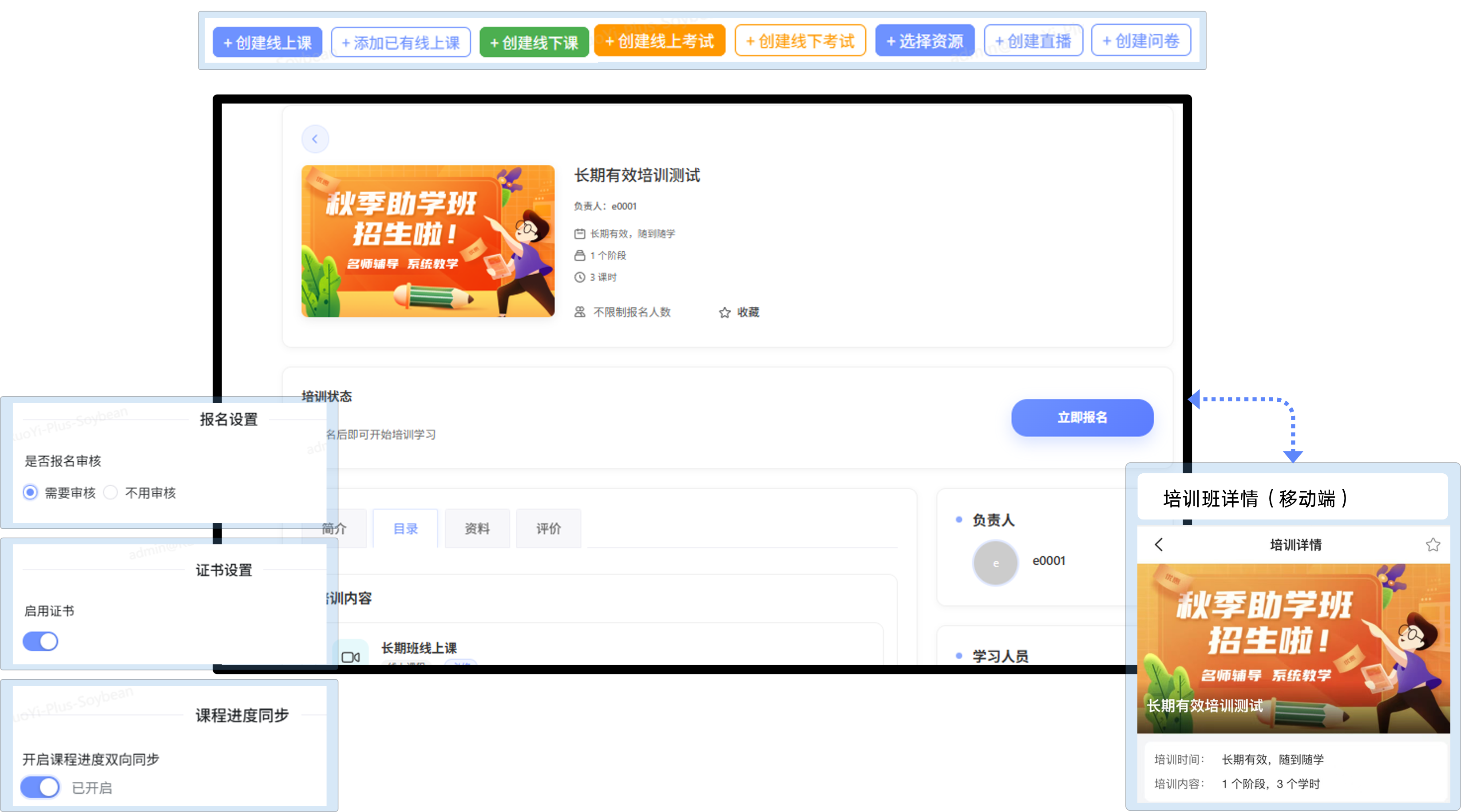The width and height of the screenshot is (1461, 812).
Task: Switch to the 评价 tab
Action: pyautogui.click(x=548, y=528)
